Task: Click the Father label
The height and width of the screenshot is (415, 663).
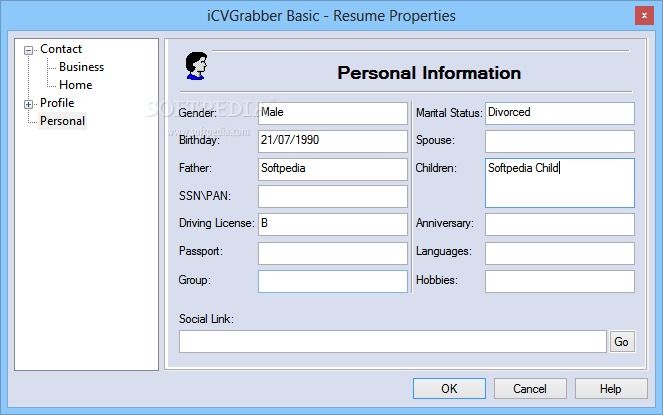Action: click(195, 168)
